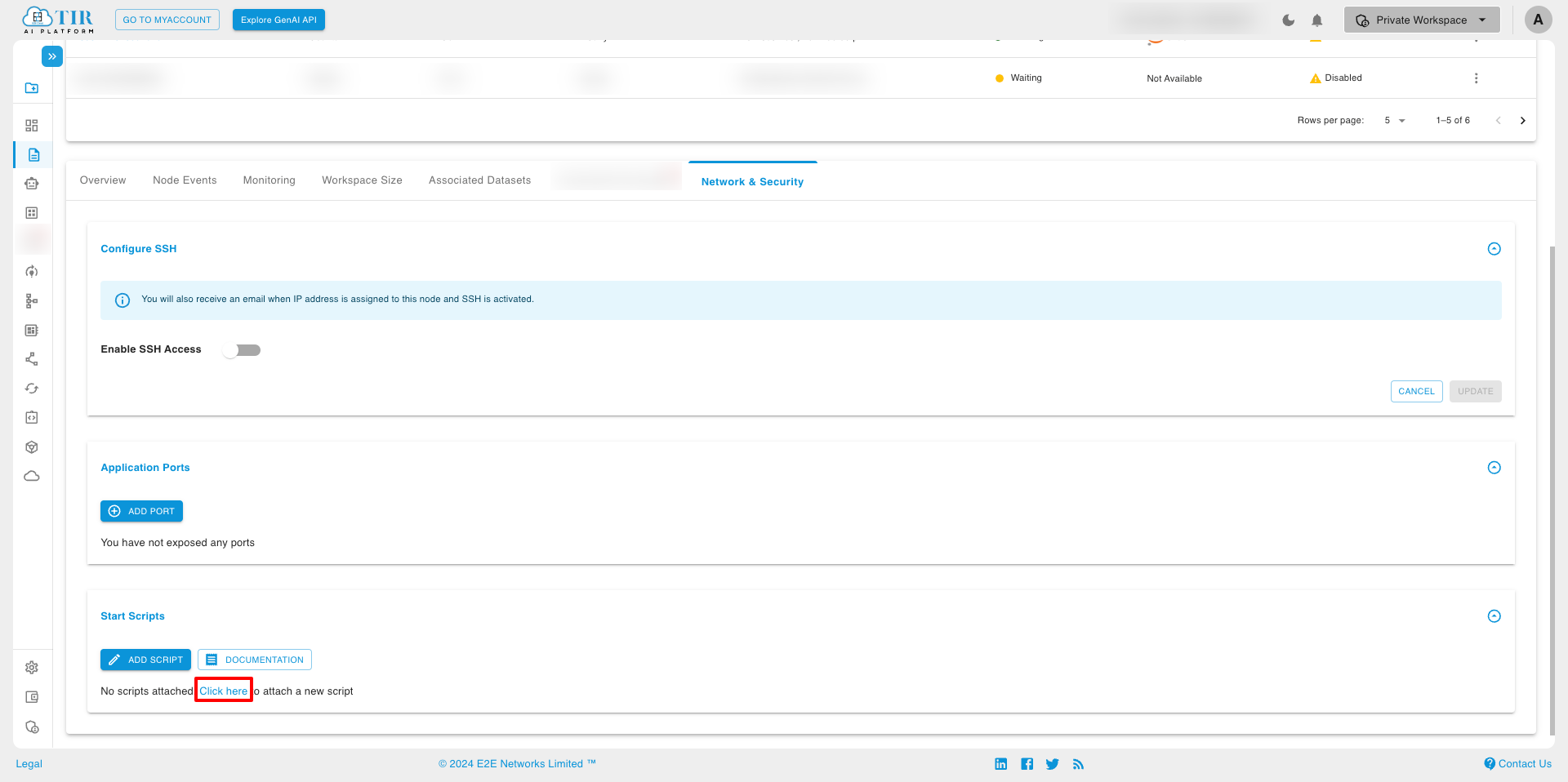Click the TIR AI Platform logo

[58, 20]
